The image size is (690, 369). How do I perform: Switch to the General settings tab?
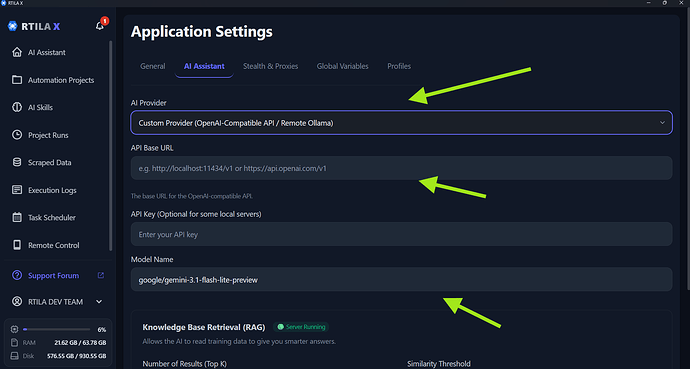click(x=153, y=66)
